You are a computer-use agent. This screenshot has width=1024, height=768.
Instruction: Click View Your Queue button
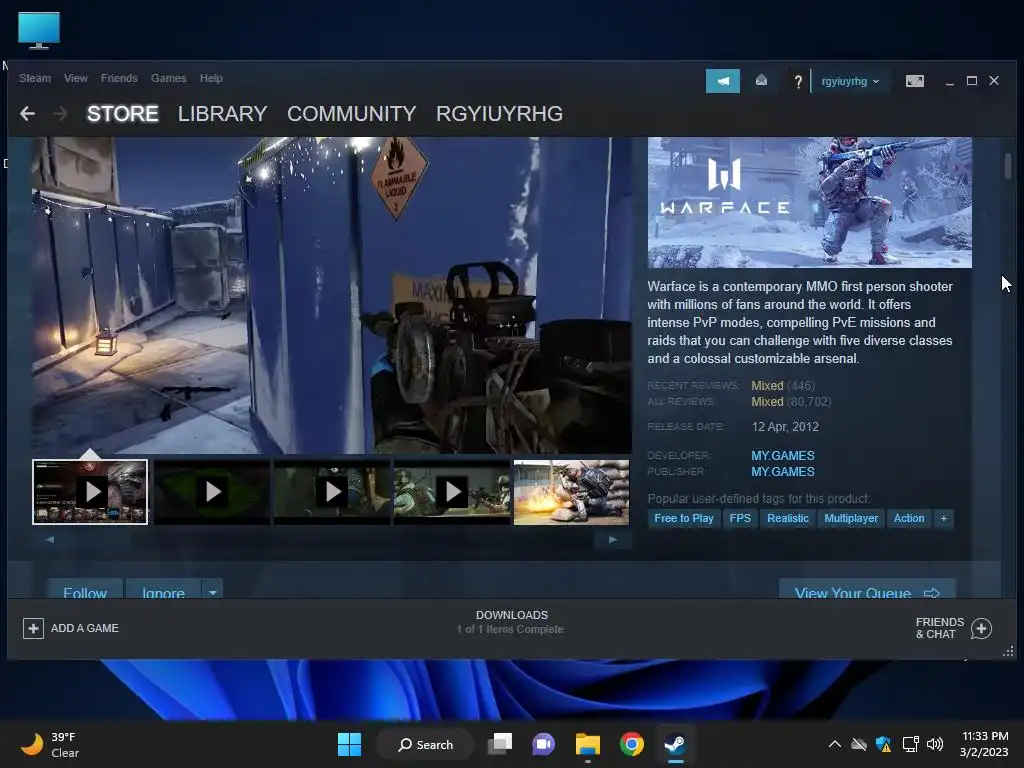867,589
